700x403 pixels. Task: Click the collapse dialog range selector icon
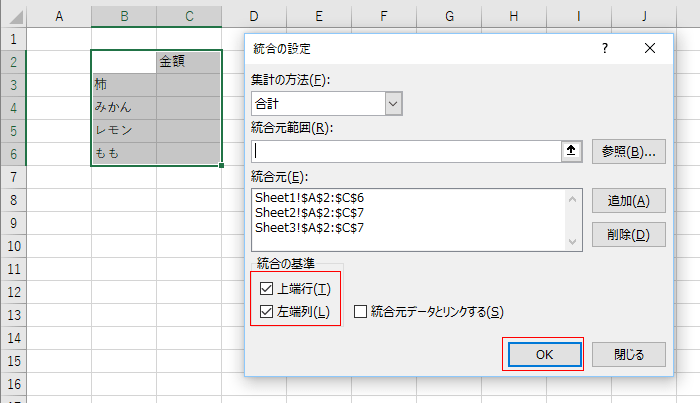coord(573,151)
